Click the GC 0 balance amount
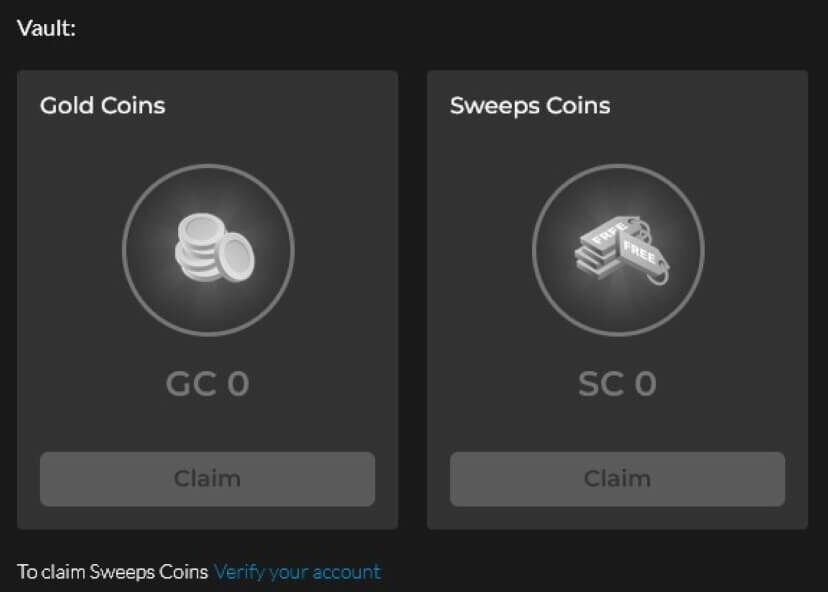Image resolution: width=828 pixels, height=592 pixels. [x=208, y=383]
